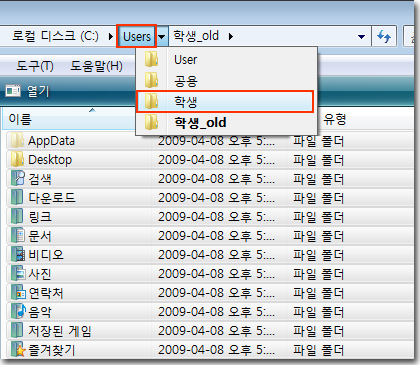Screen dimensions: 420x365
Task: Click the 검색 search folder icon
Action: click(x=18, y=179)
